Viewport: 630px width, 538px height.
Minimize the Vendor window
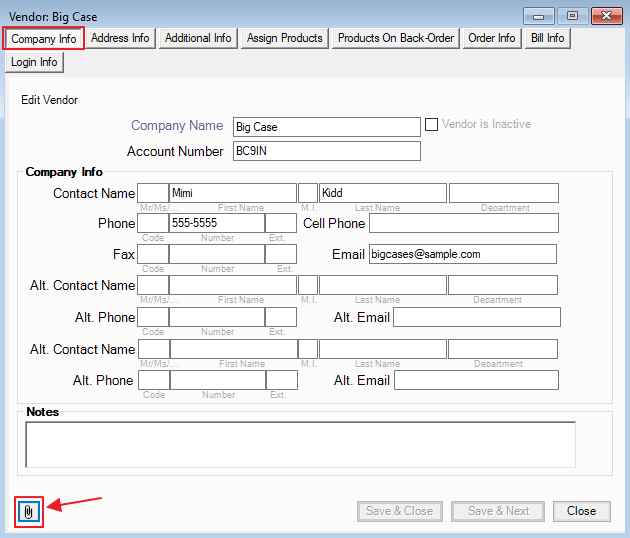coord(540,16)
